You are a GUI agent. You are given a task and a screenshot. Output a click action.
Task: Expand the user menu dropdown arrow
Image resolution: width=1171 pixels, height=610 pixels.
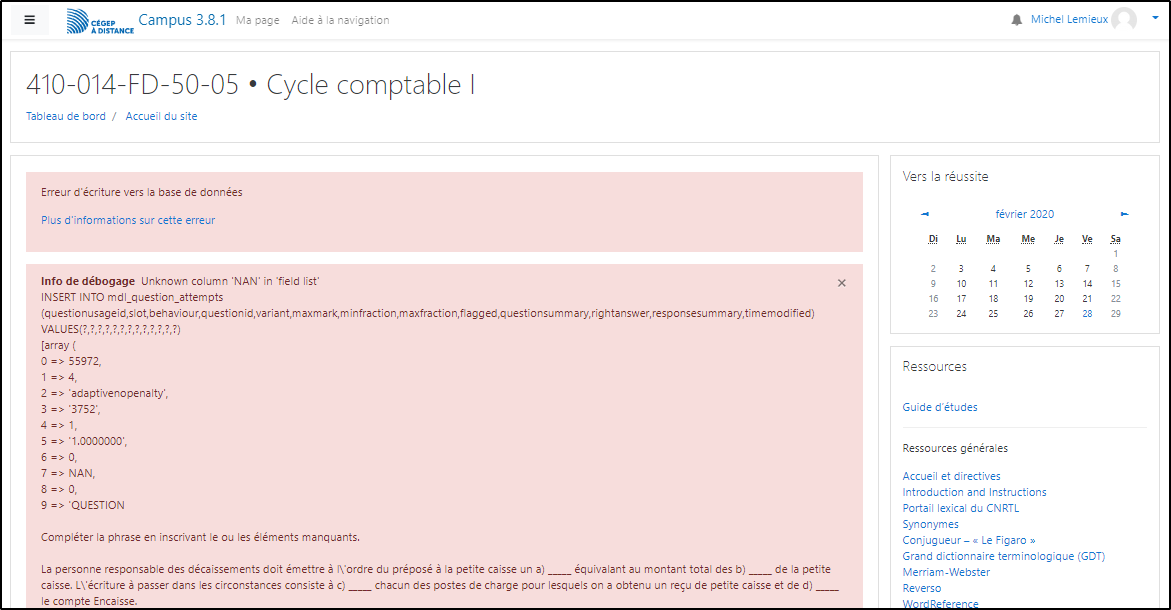[x=1155, y=18]
